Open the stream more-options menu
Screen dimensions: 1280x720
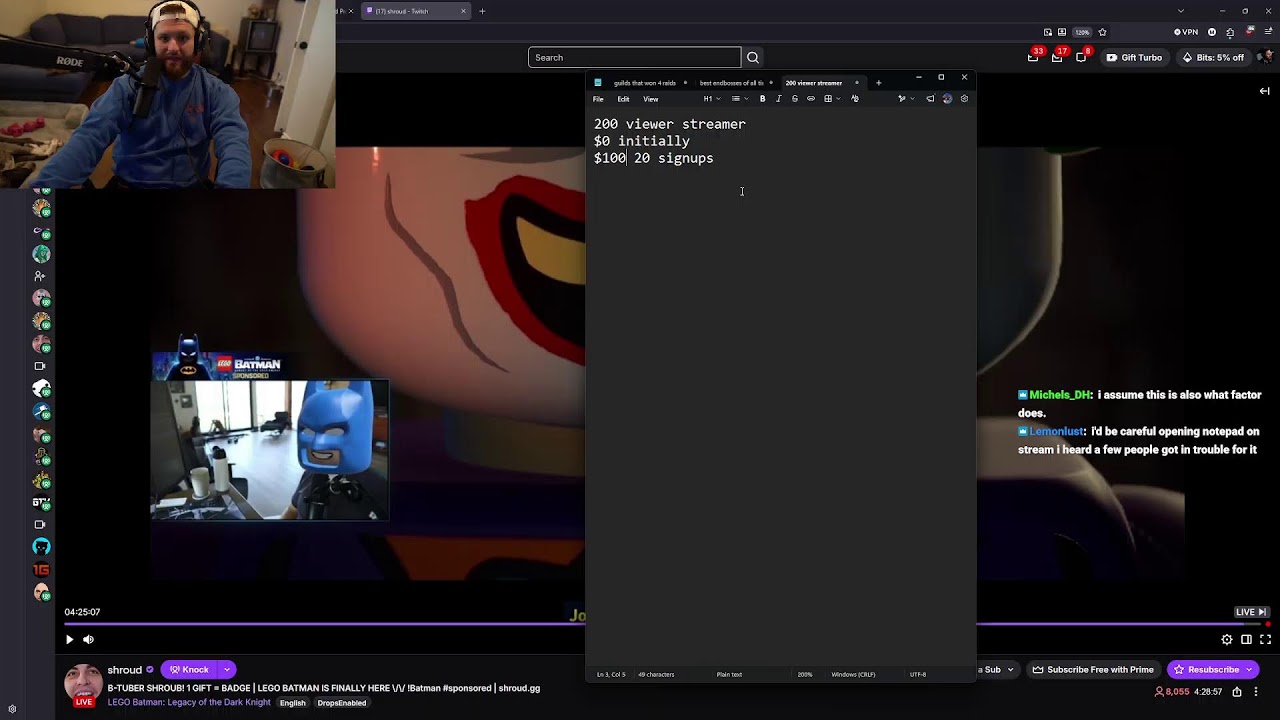click(1257, 692)
